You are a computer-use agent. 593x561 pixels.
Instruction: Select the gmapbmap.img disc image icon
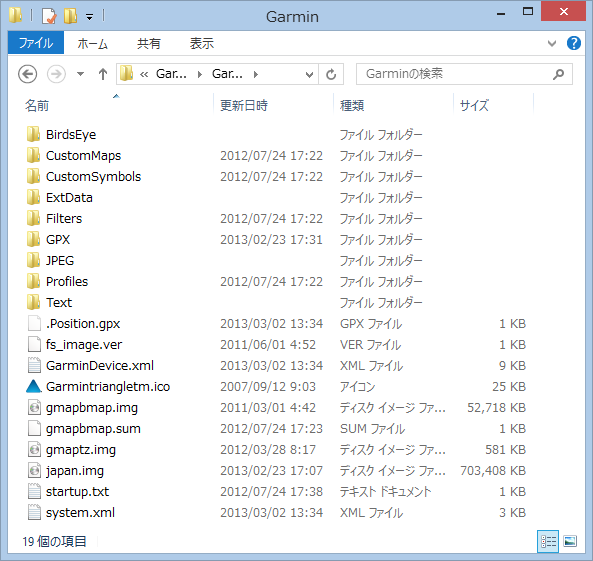click(34, 407)
